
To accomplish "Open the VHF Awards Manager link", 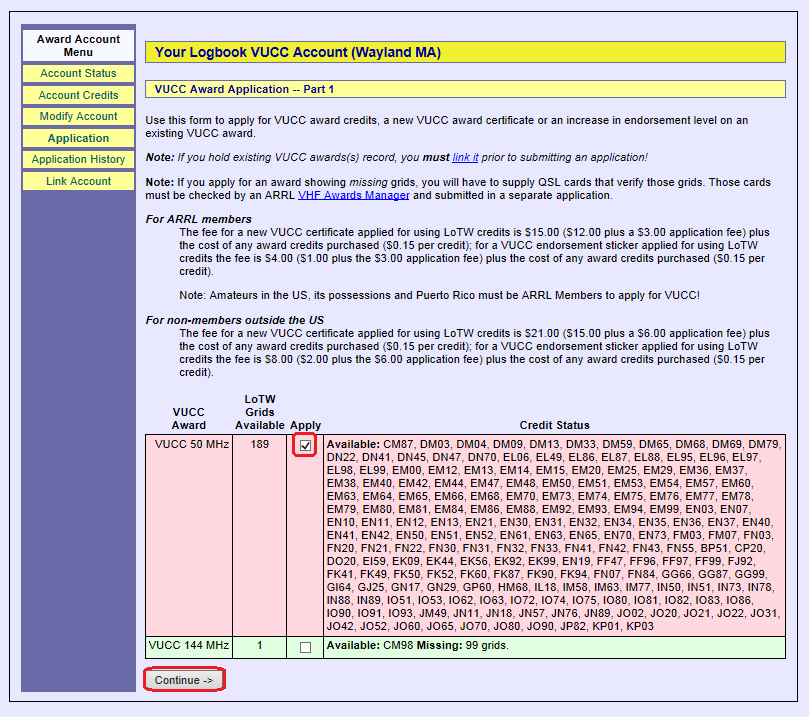I will click(x=353, y=196).
